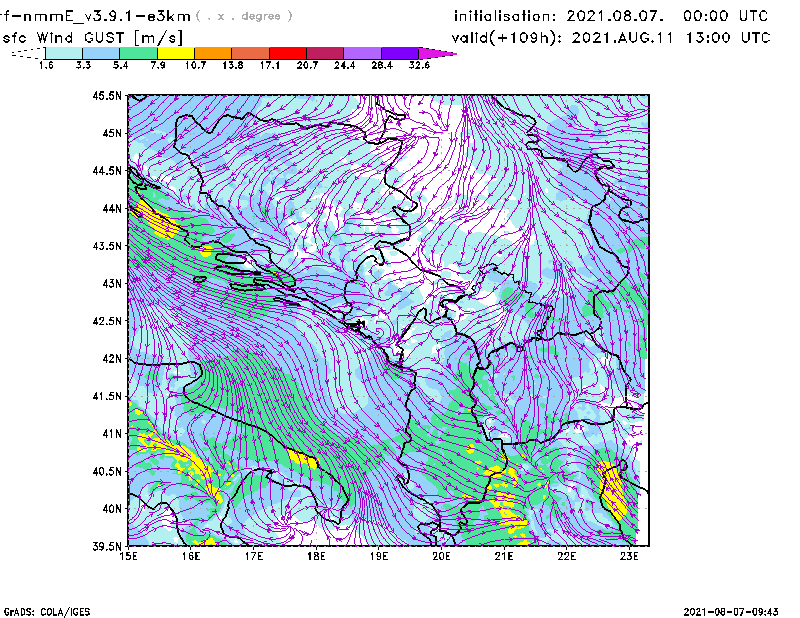Click the legend value 32.6

[x=419, y=65]
